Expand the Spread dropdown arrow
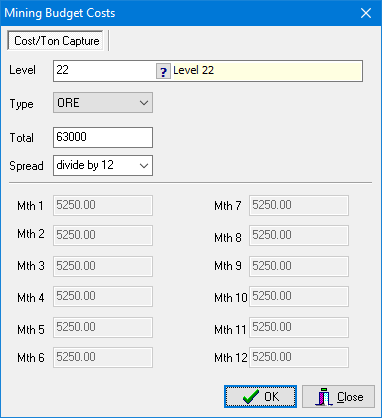The width and height of the screenshot is (382, 418). [x=144, y=165]
